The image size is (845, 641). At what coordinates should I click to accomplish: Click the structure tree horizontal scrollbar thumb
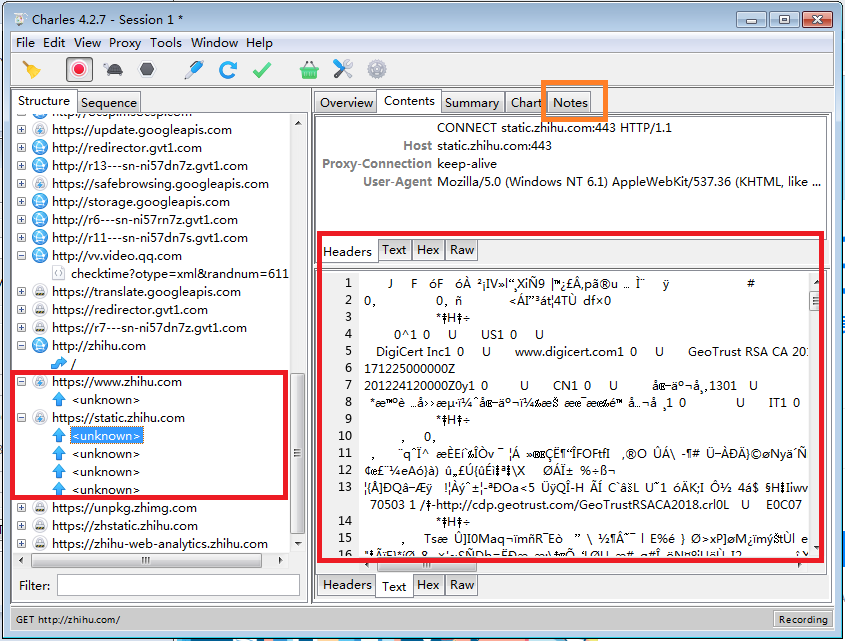pyautogui.click(x=146, y=560)
